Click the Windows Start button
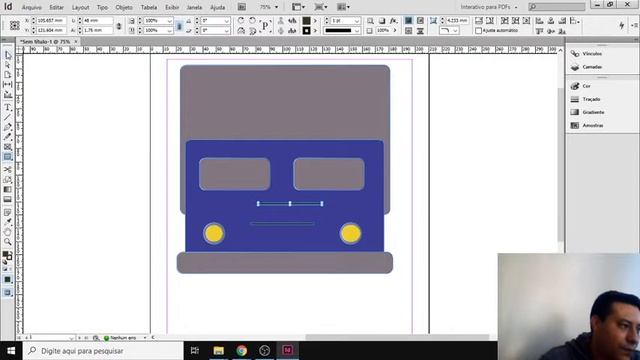640x360 pixels. click(11, 351)
